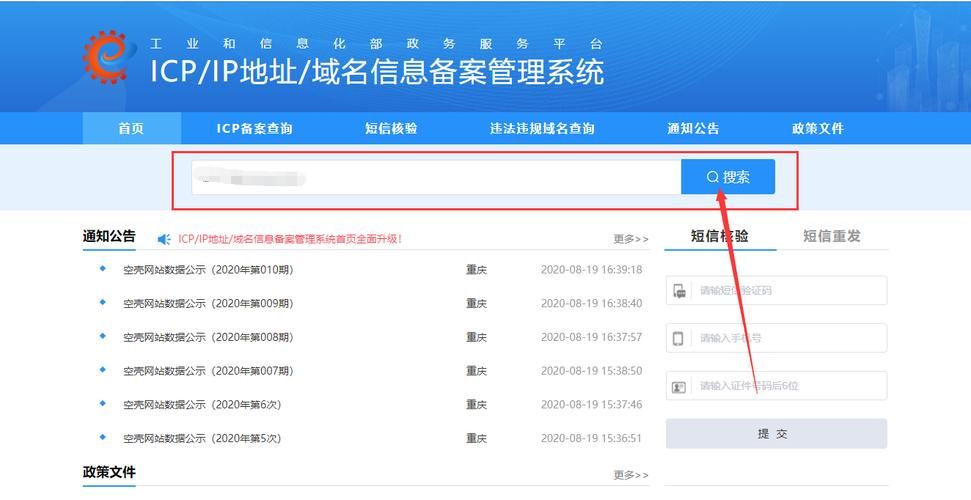Image resolution: width=971 pixels, height=500 pixels.
Task: Go to 短信核验 in the navigation bar
Action: [391, 128]
